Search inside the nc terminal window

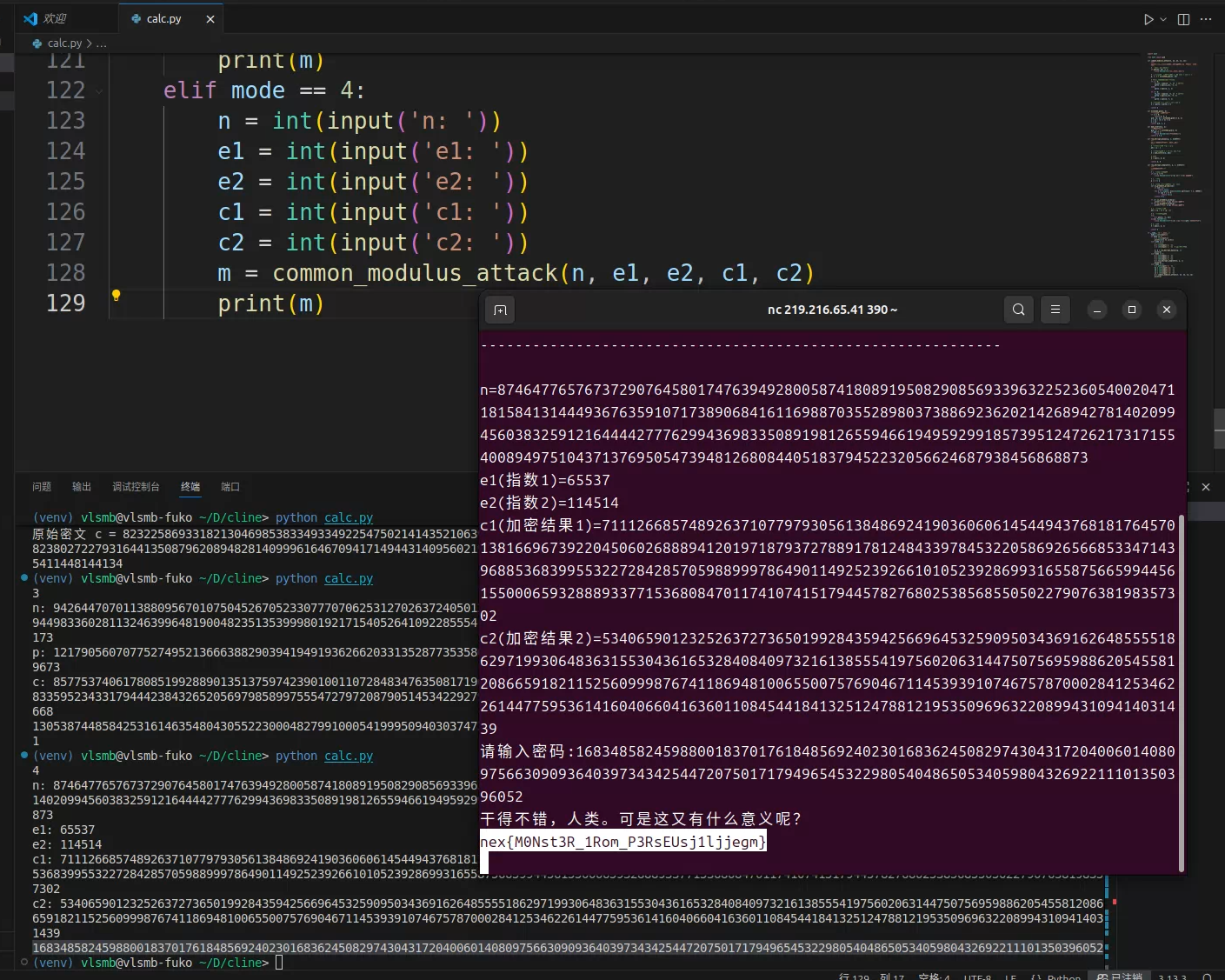point(1018,310)
